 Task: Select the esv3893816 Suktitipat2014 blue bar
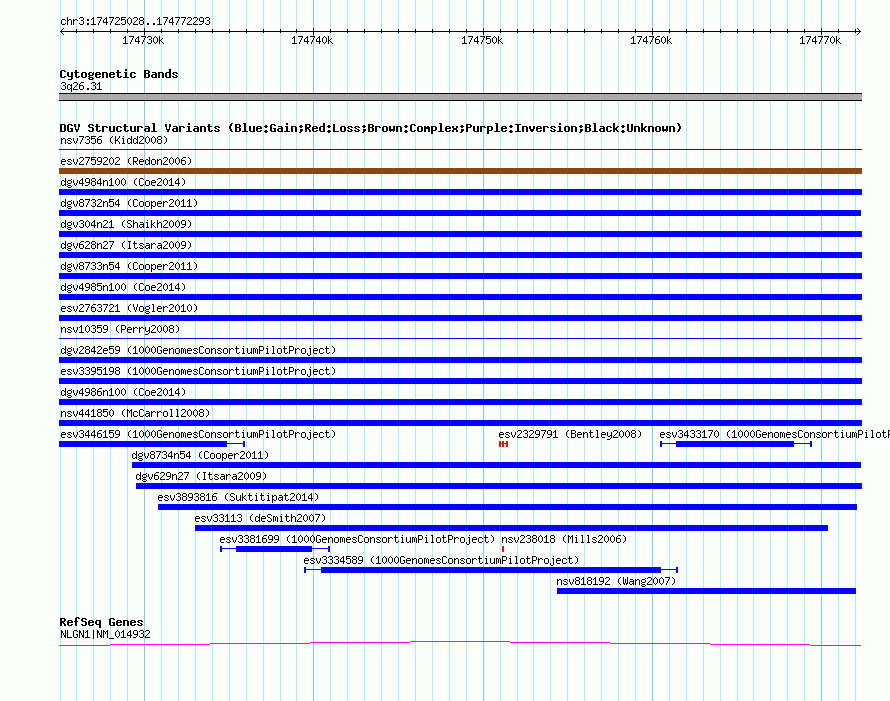tap(507, 507)
